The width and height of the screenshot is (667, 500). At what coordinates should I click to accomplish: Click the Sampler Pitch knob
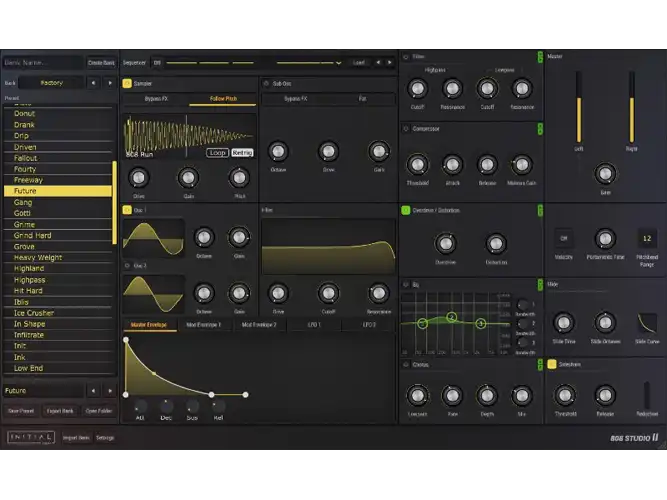coord(239,178)
